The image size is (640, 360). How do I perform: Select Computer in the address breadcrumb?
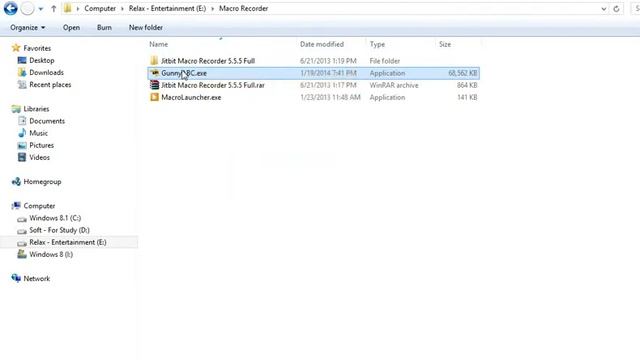click(100, 8)
